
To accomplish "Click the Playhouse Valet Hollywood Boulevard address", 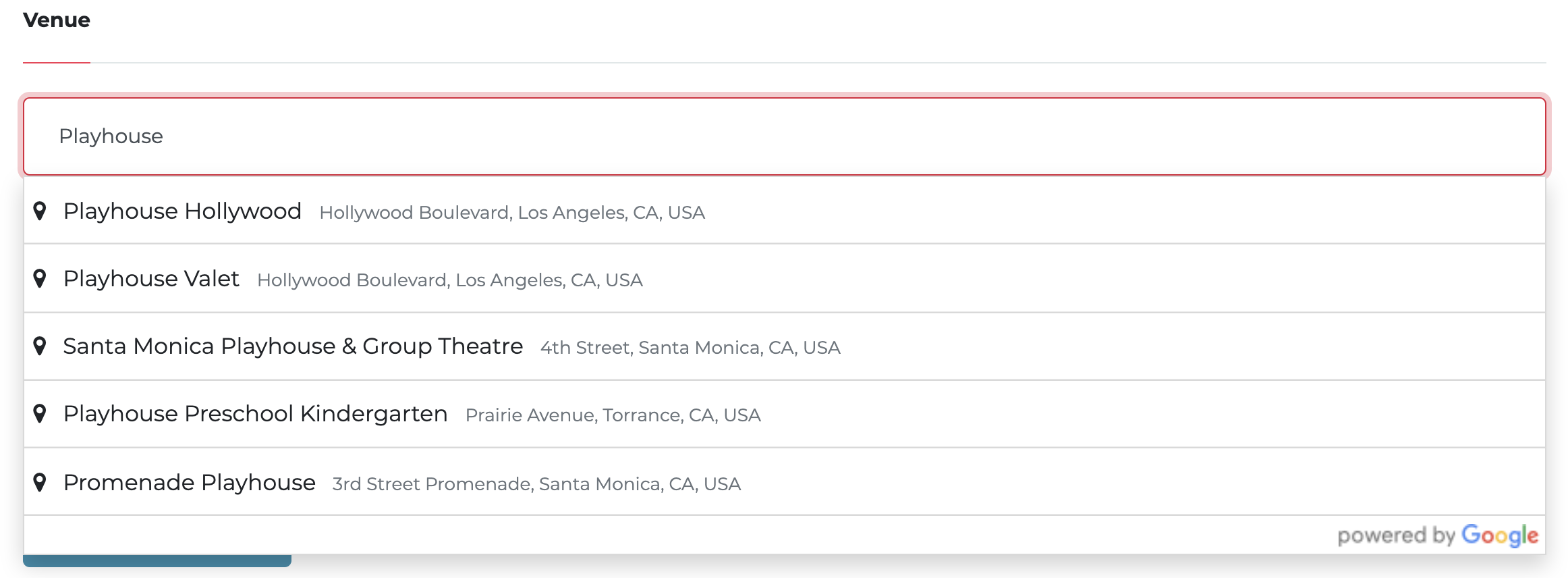I will tap(450, 280).
